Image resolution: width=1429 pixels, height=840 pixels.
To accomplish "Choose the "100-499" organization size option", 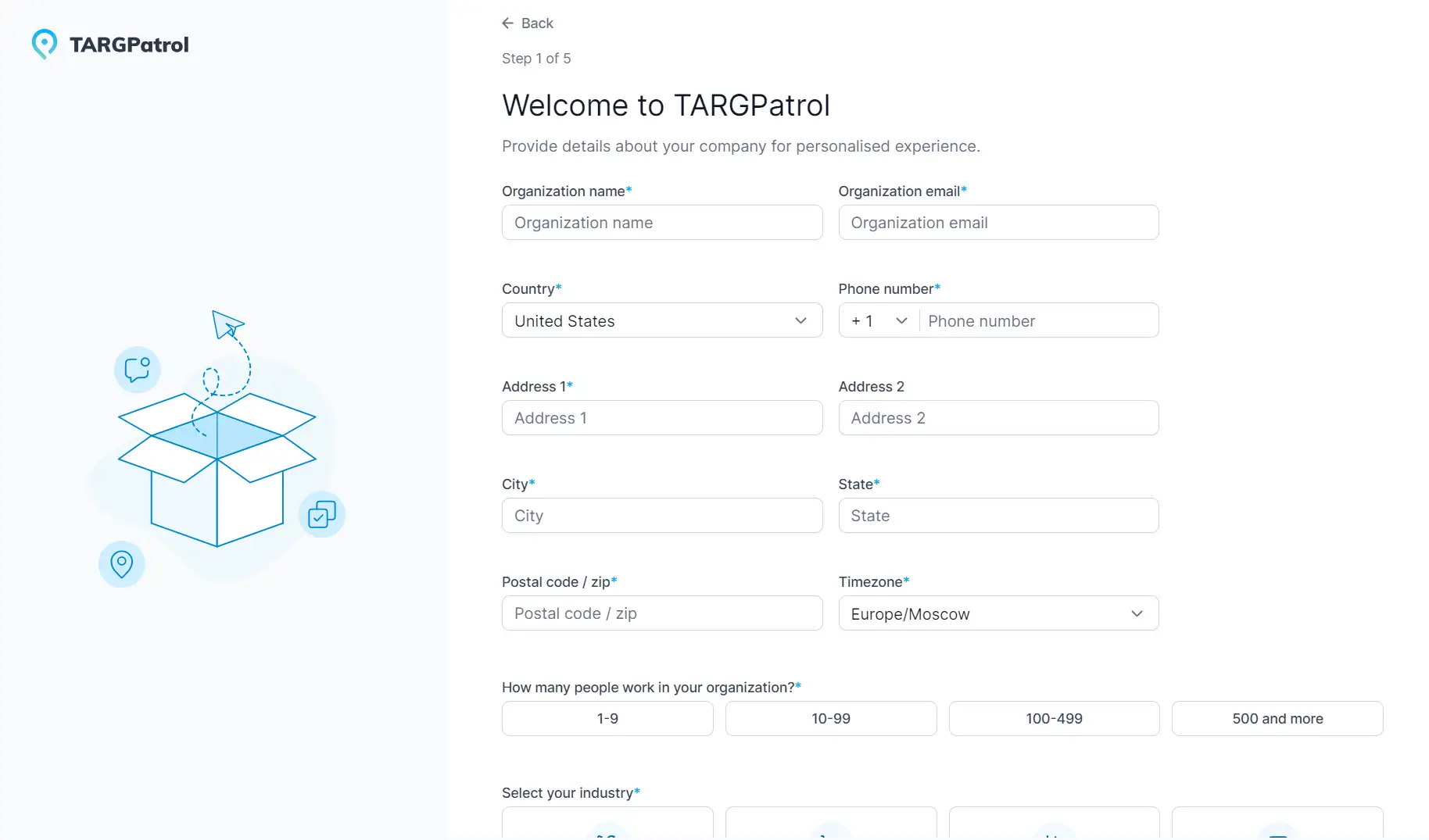I will tap(1054, 718).
